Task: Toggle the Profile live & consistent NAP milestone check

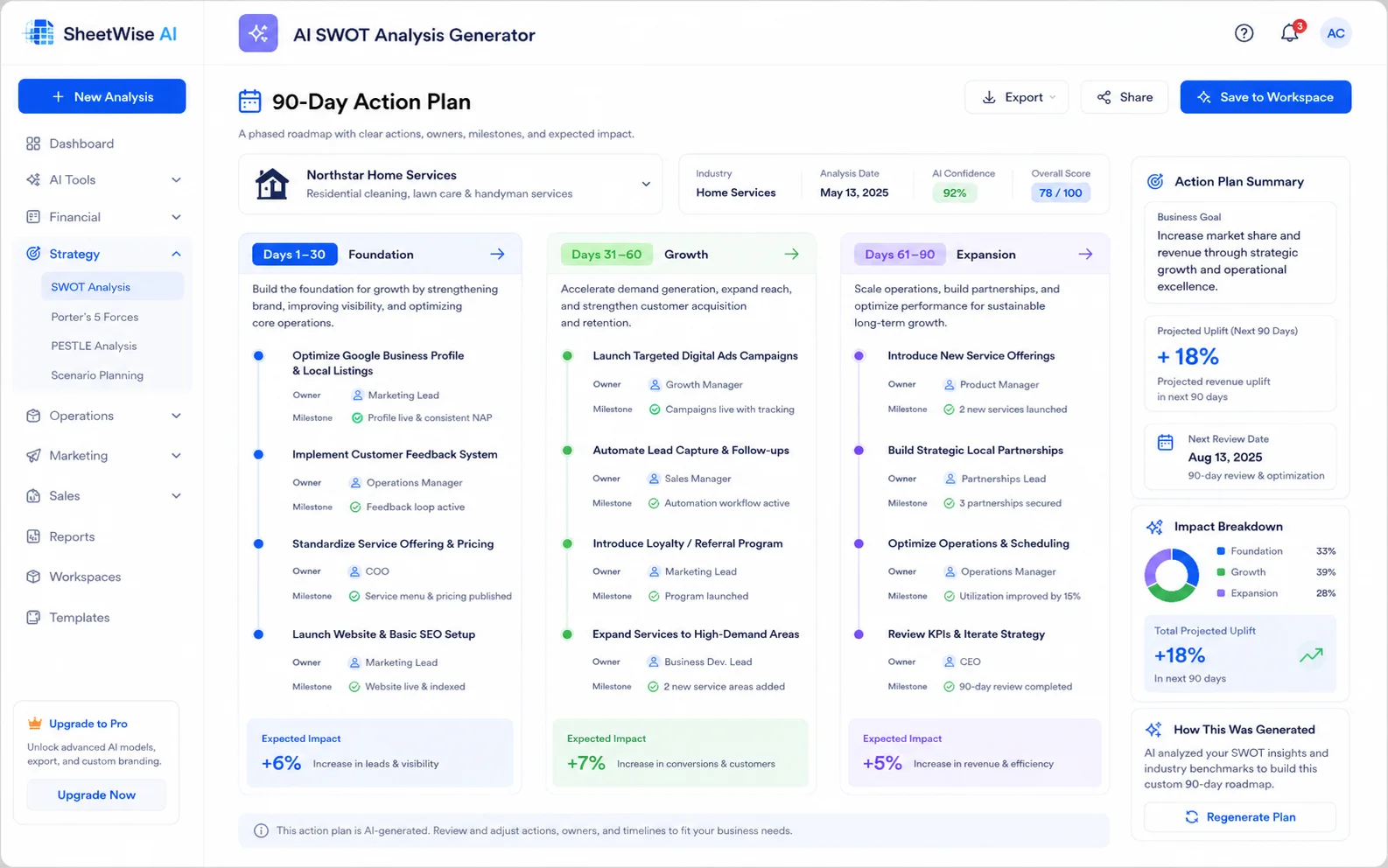Action: pos(357,418)
